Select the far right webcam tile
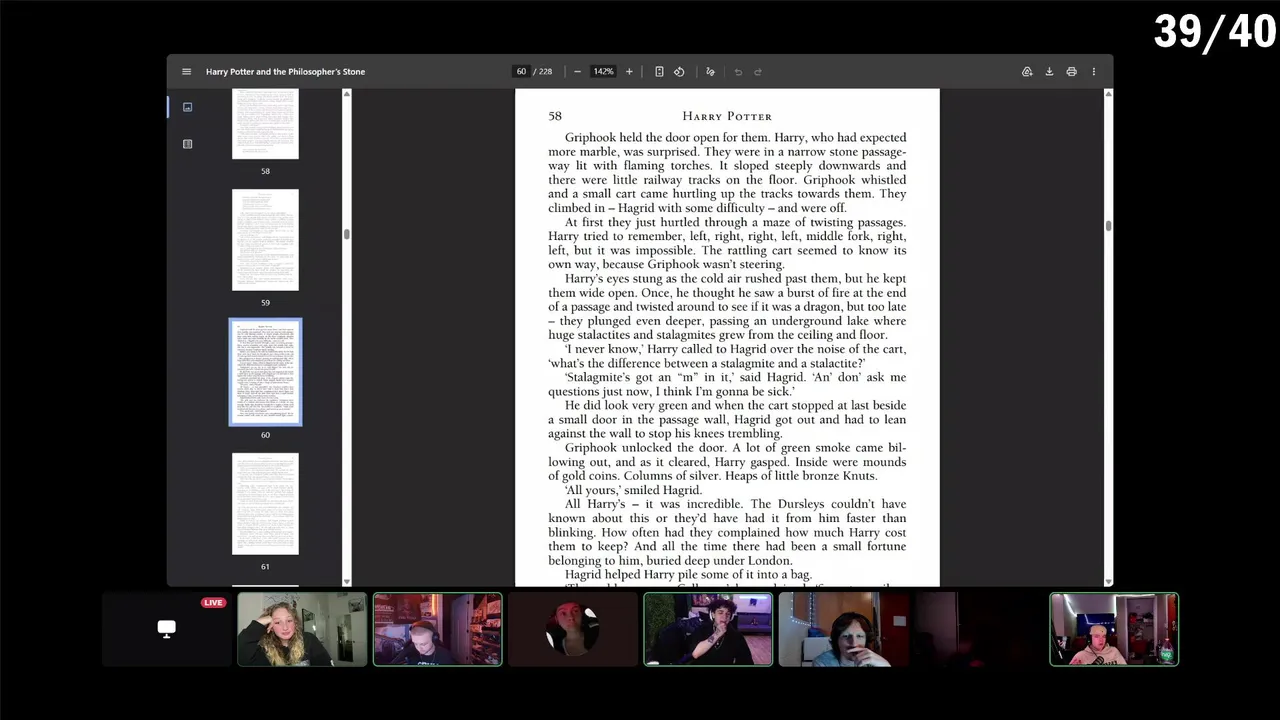 [x=1114, y=629]
